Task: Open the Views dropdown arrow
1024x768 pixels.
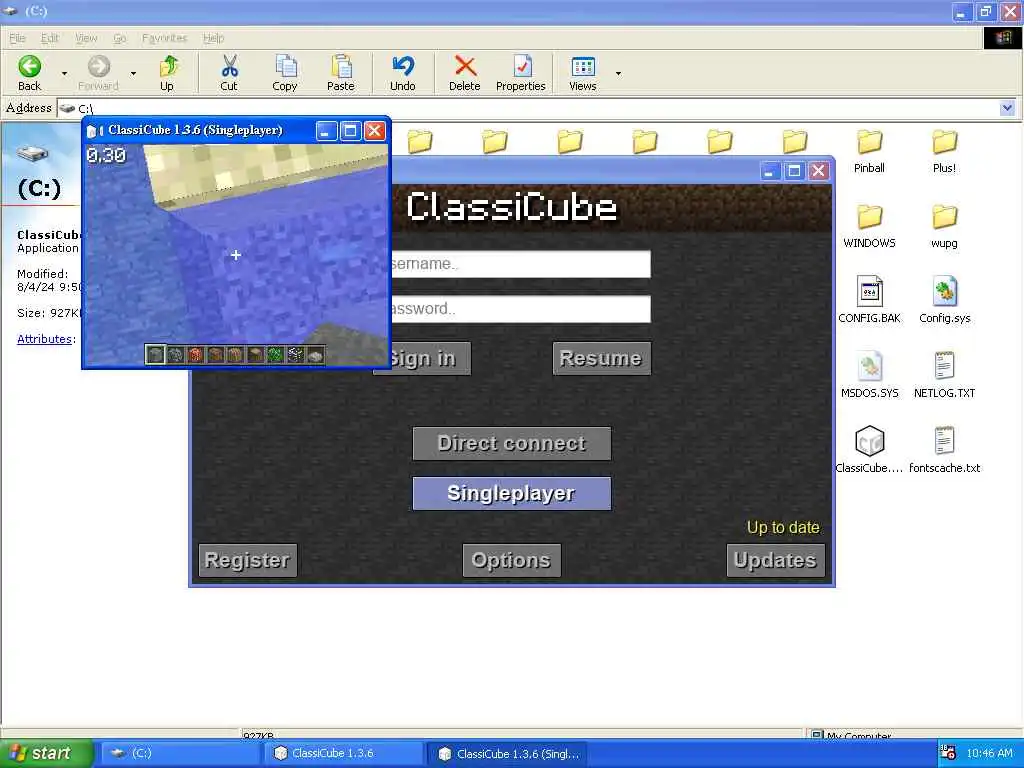Action: tap(618, 73)
